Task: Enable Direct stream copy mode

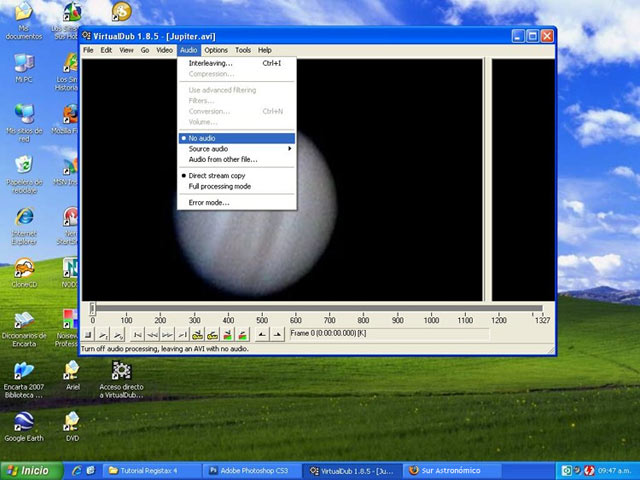Action: pyautogui.click(x=216, y=176)
